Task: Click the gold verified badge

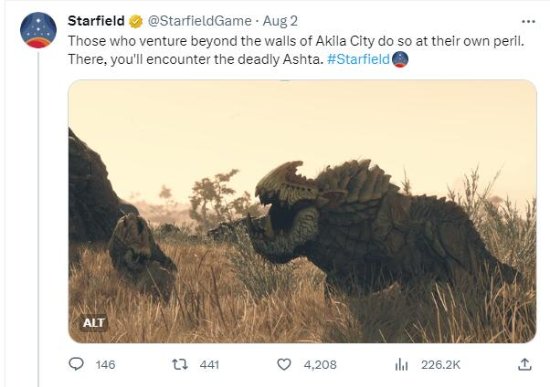Action: coord(136,21)
